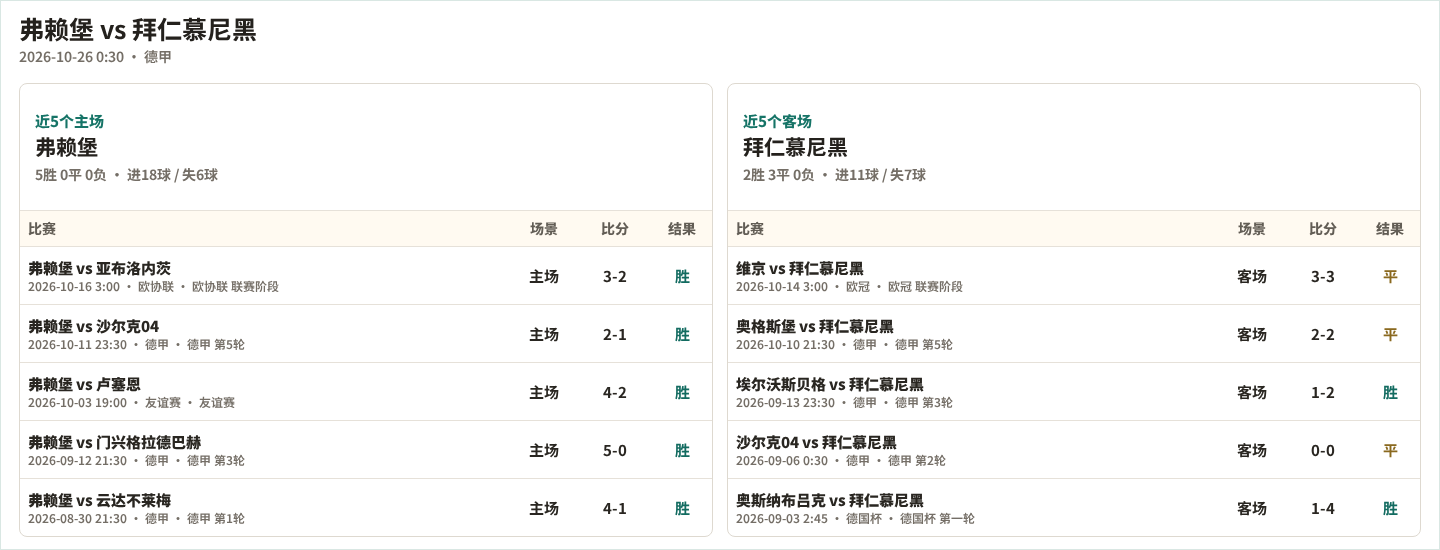
Task: Click the 场景 column header in 弗赖堡 table
Action: [544, 229]
